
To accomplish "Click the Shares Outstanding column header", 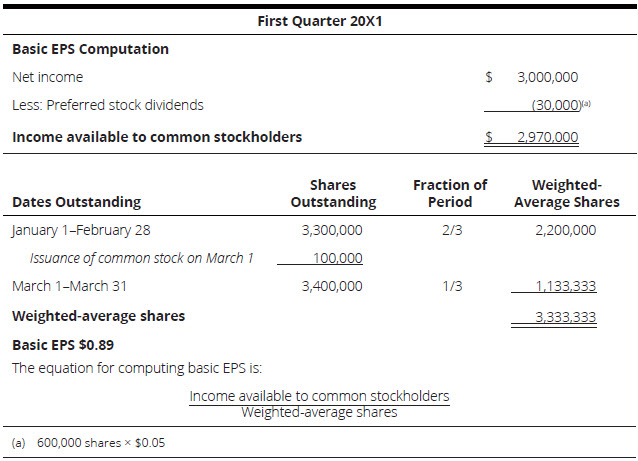I will (333, 193).
